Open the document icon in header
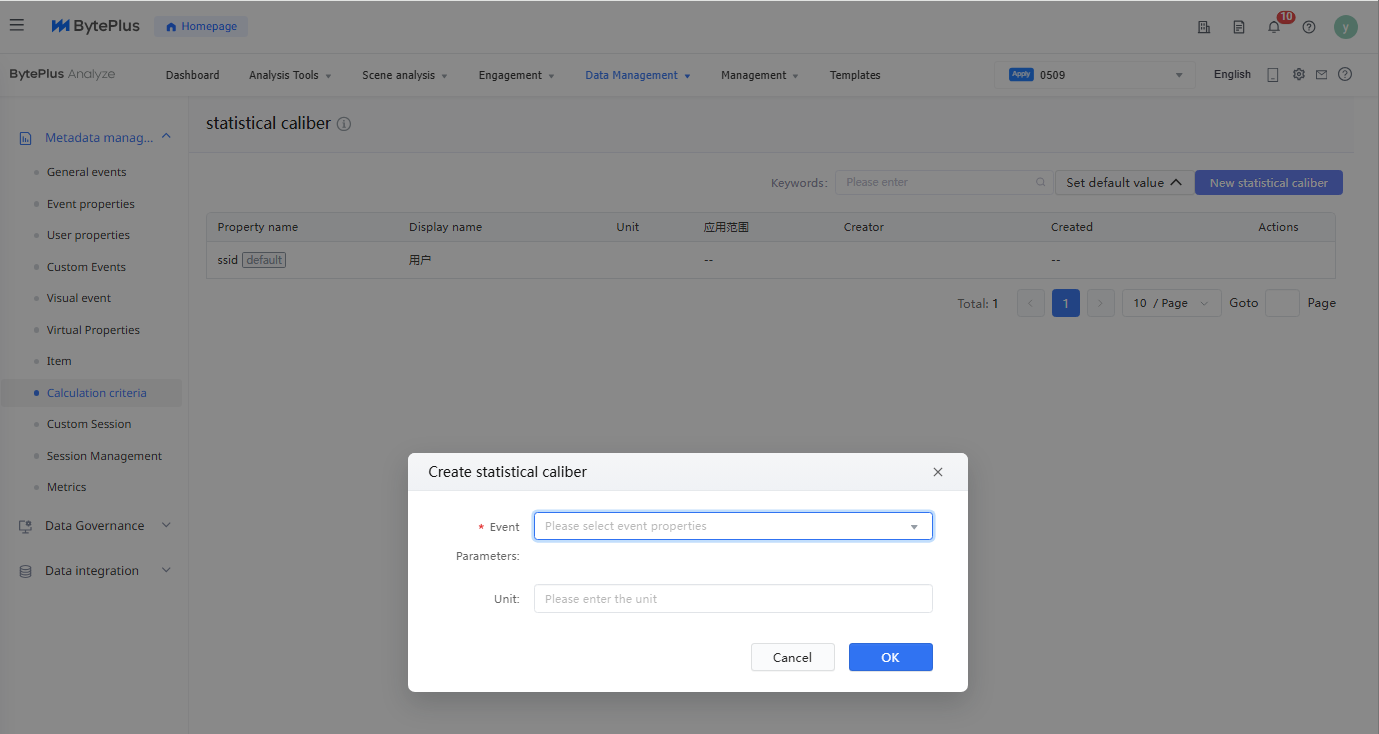Image resolution: width=1379 pixels, height=734 pixels. [1239, 27]
